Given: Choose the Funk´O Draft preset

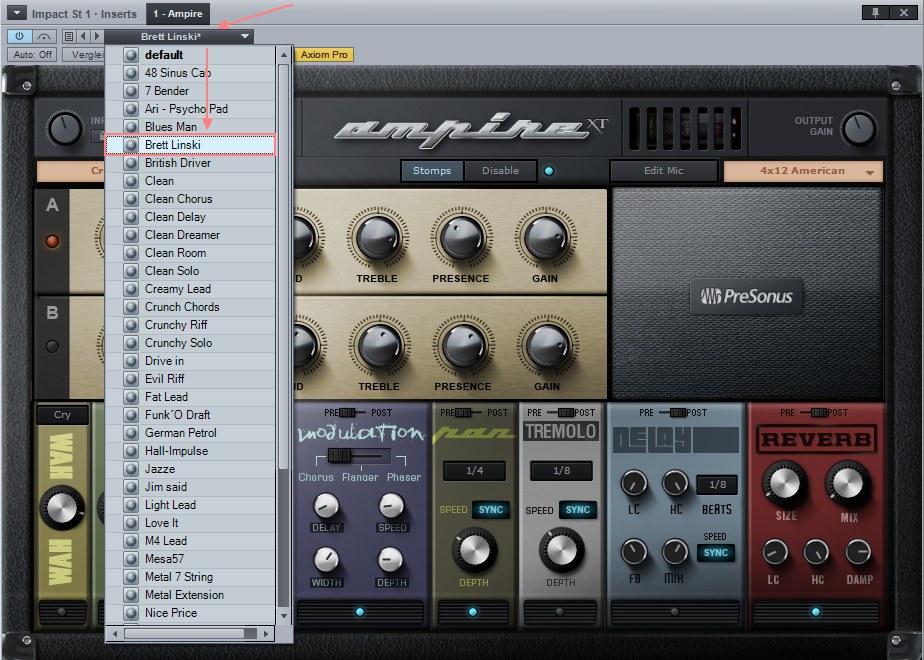Looking at the screenshot, I should 190,415.
